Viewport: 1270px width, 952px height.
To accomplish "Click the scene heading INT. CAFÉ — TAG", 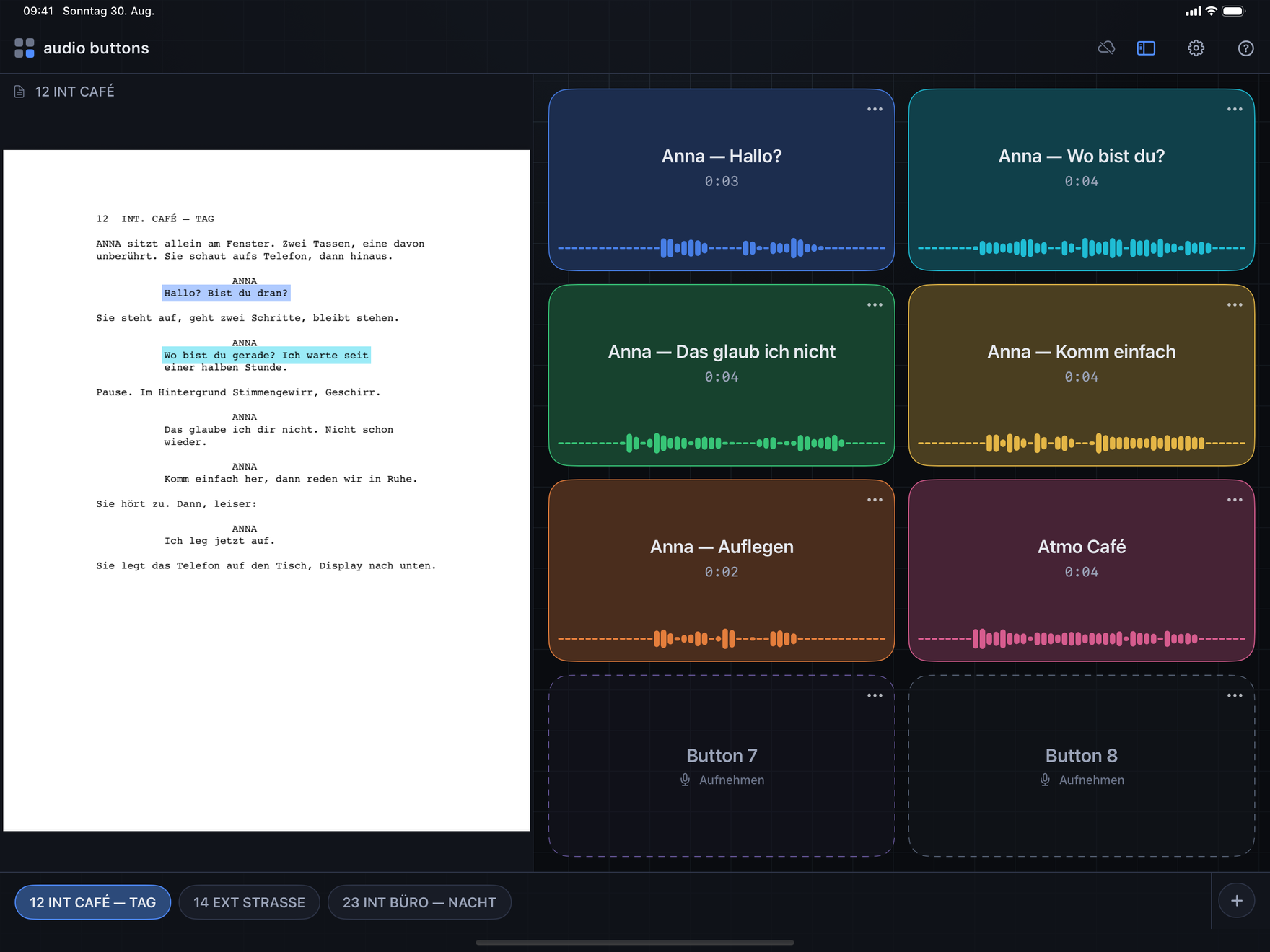I will (x=167, y=219).
